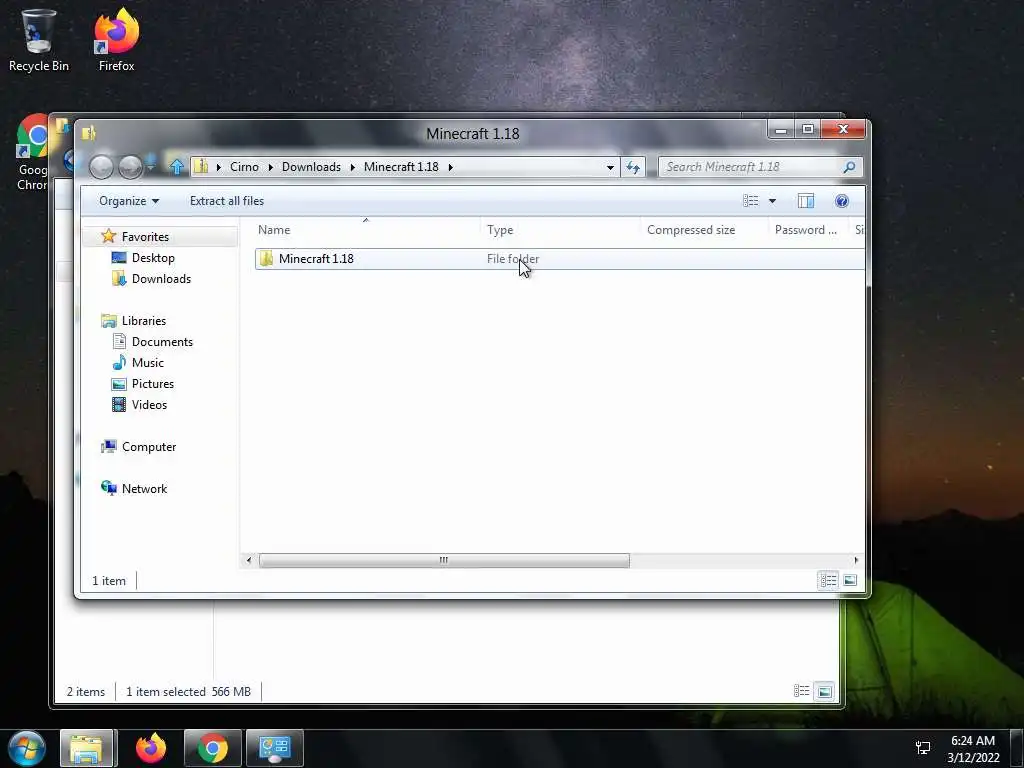
Task: Switch to details view in front window status bar
Action: pos(828,580)
